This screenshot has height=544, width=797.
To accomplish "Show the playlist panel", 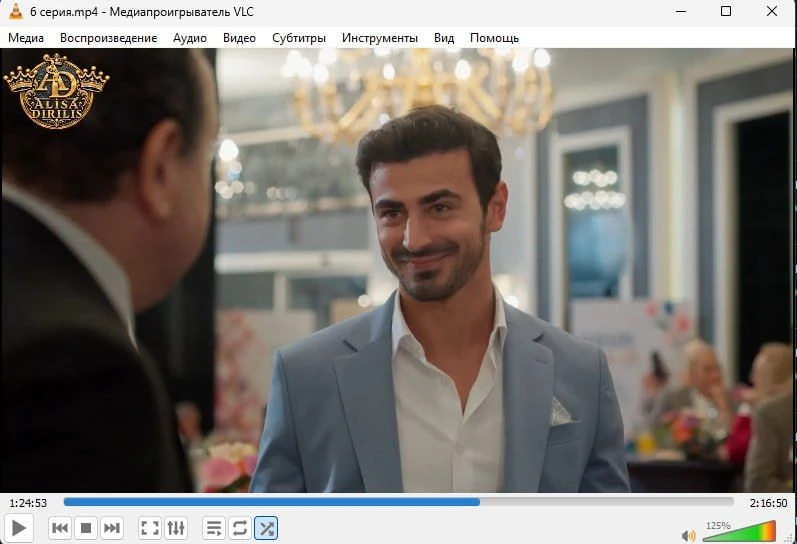I will (214, 528).
